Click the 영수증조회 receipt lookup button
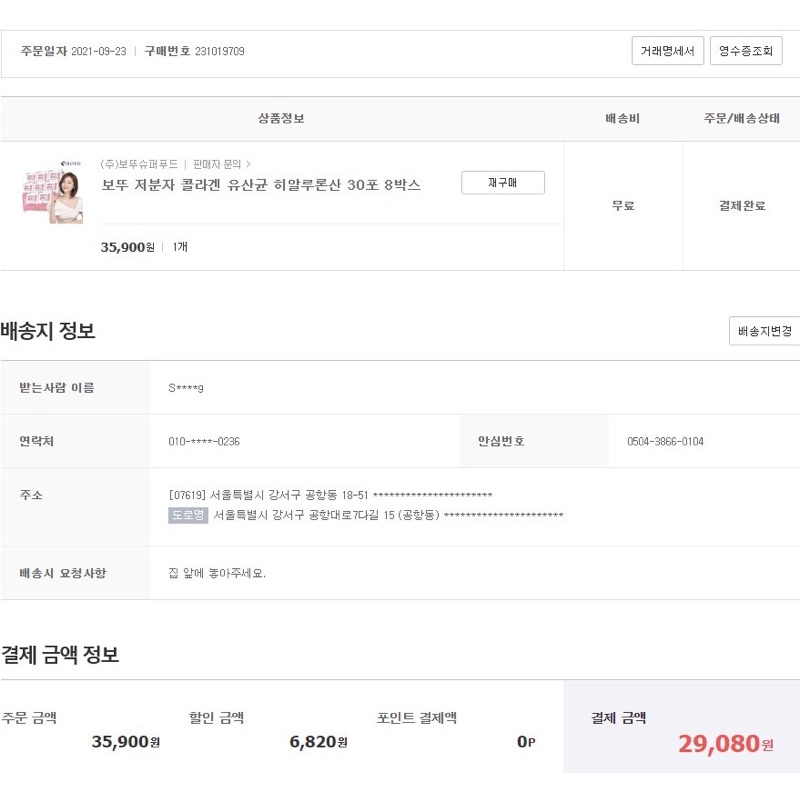This screenshot has height=800, width=800. [x=746, y=51]
